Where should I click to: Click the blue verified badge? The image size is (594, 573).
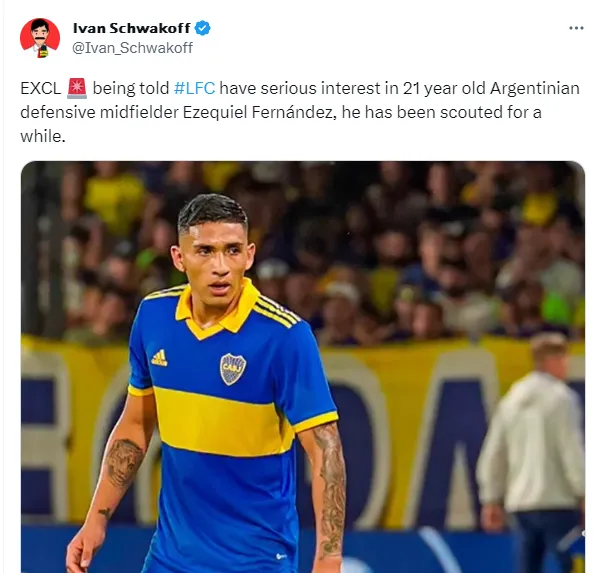click(x=203, y=28)
